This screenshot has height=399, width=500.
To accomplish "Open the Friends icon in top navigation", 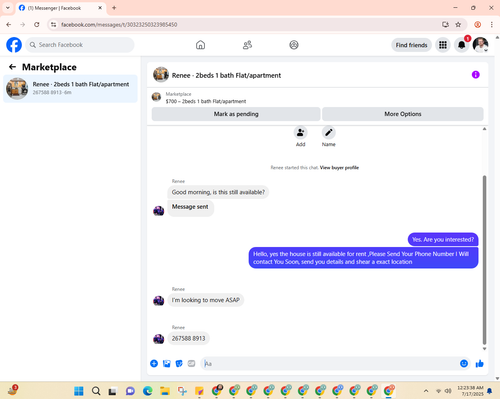I will pos(247,45).
